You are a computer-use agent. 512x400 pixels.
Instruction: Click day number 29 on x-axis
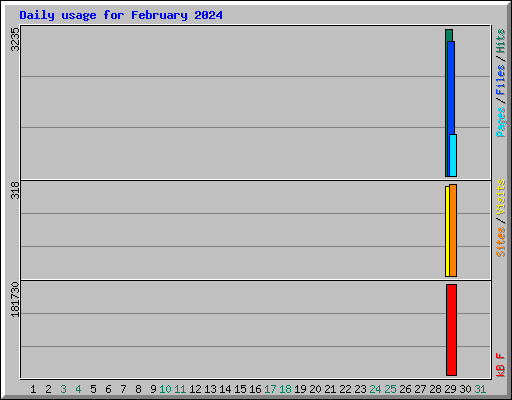click(x=450, y=389)
